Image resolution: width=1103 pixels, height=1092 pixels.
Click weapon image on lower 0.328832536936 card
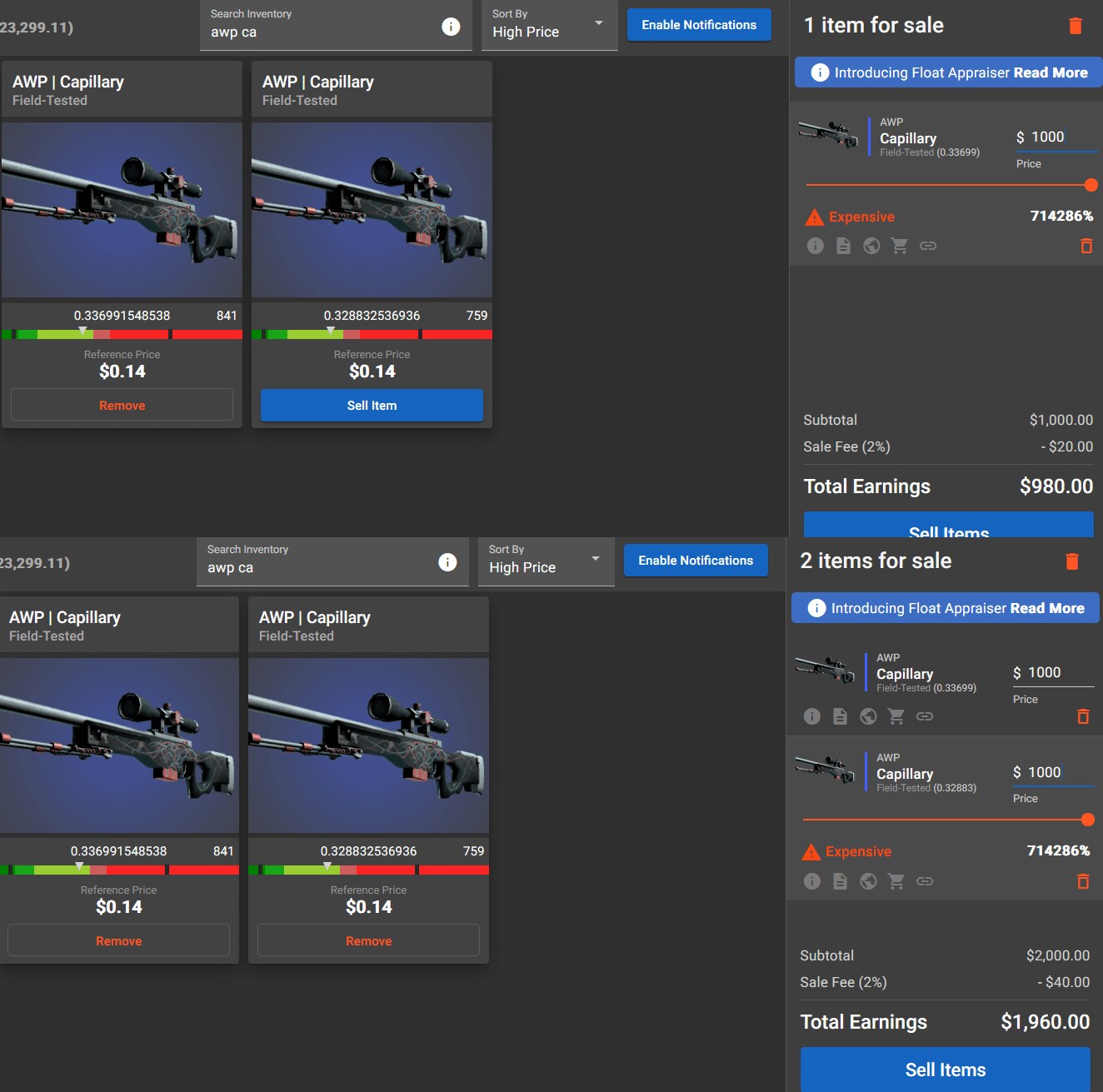[368, 745]
